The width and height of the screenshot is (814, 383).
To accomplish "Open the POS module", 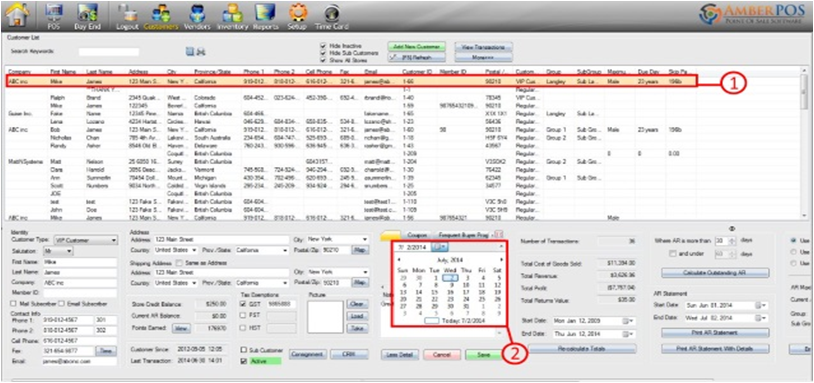I will click(x=54, y=17).
